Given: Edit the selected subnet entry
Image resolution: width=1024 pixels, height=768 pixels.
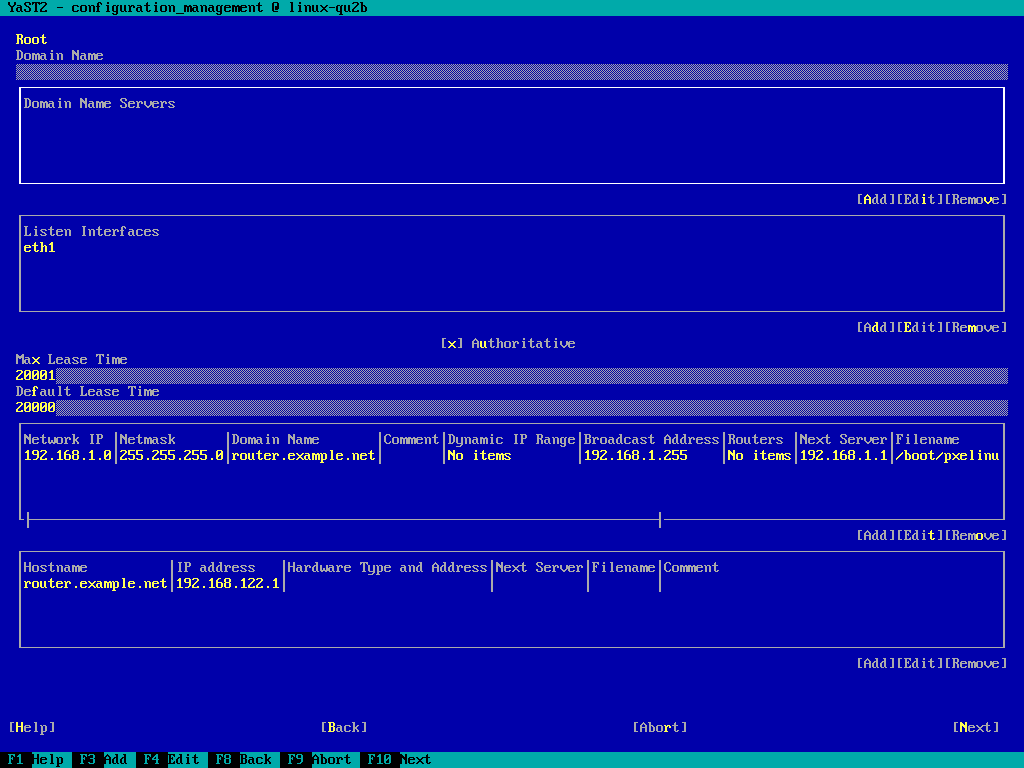Looking at the screenshot, I should (920, 535).
